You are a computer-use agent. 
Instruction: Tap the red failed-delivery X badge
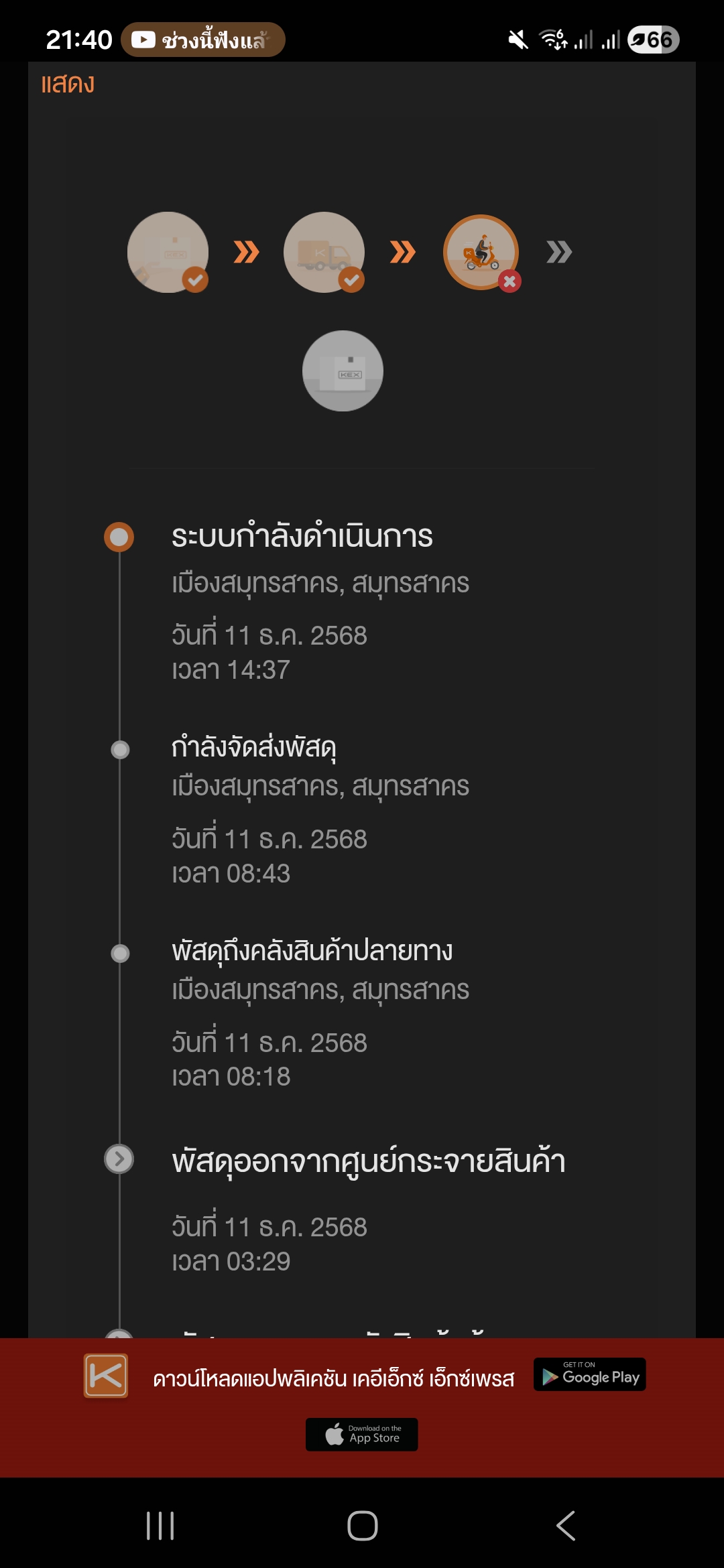[x=509, y=281]
